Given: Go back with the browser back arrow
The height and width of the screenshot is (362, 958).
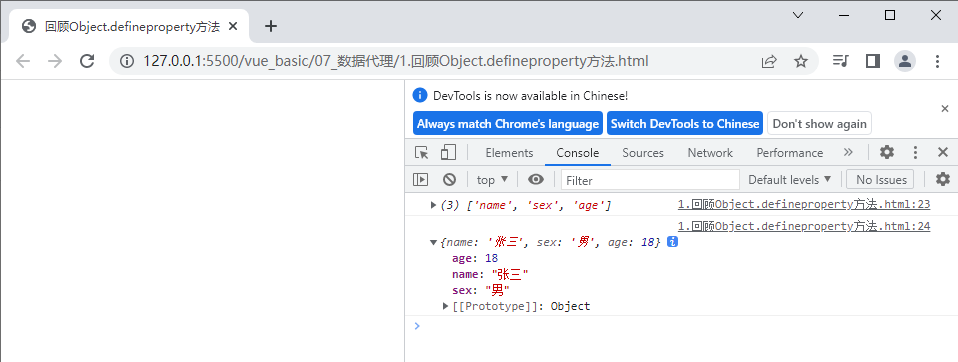Looking at the screenshot, I should pos(23,61).
